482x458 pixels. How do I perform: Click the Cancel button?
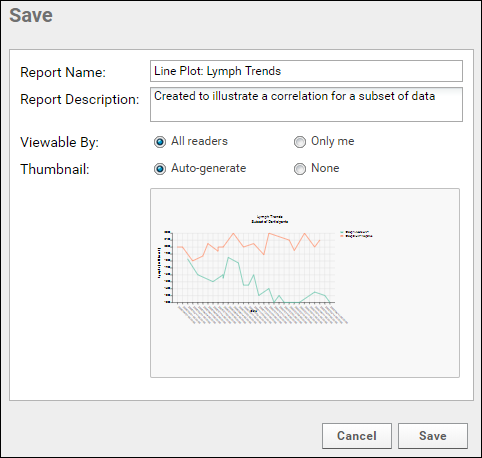tap(357, 436)
